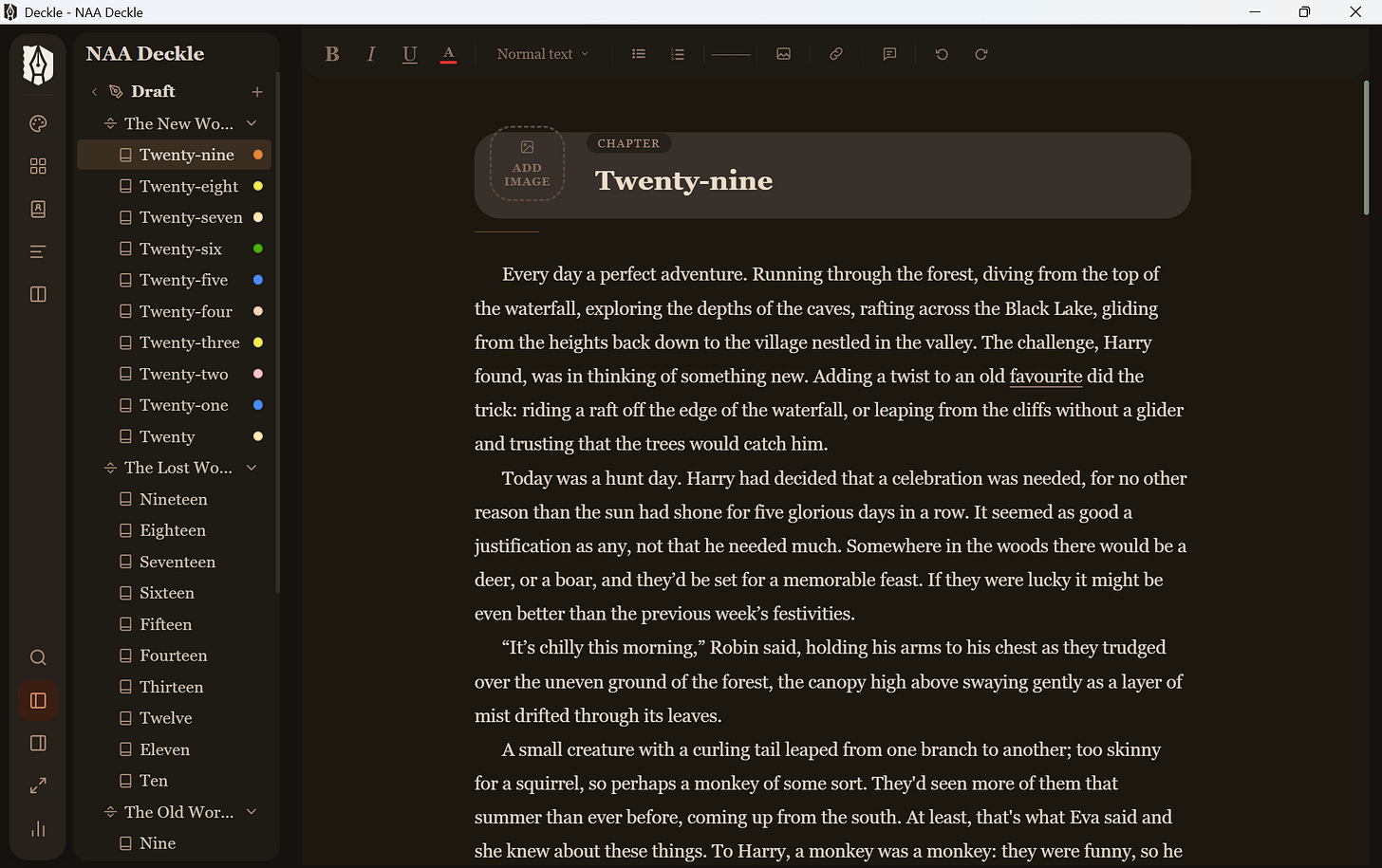Open the characters book icon
Screen dimensions: 1382x868
tap(38, 209)
